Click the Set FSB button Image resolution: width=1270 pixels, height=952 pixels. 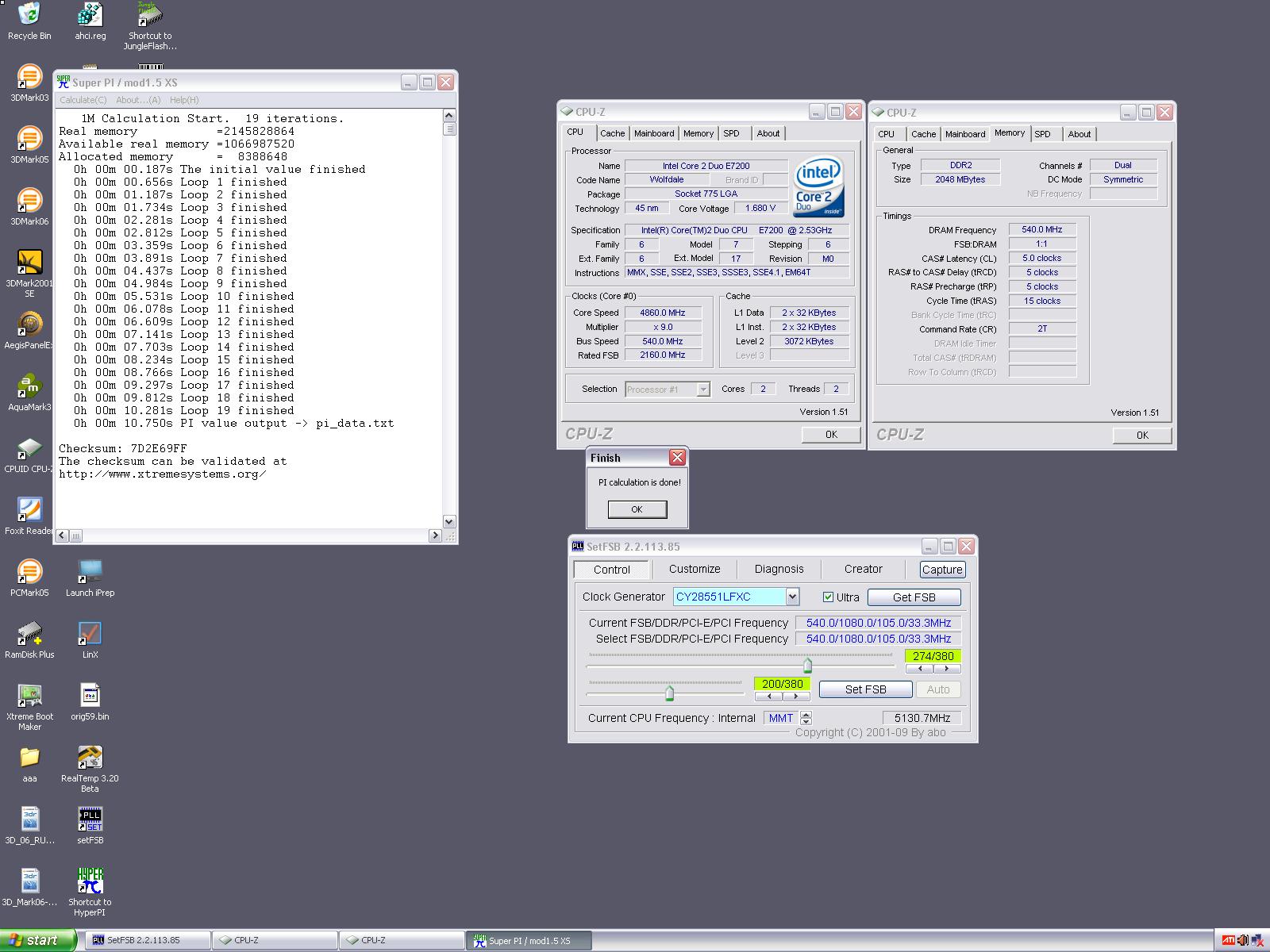(x=866, y=689)
